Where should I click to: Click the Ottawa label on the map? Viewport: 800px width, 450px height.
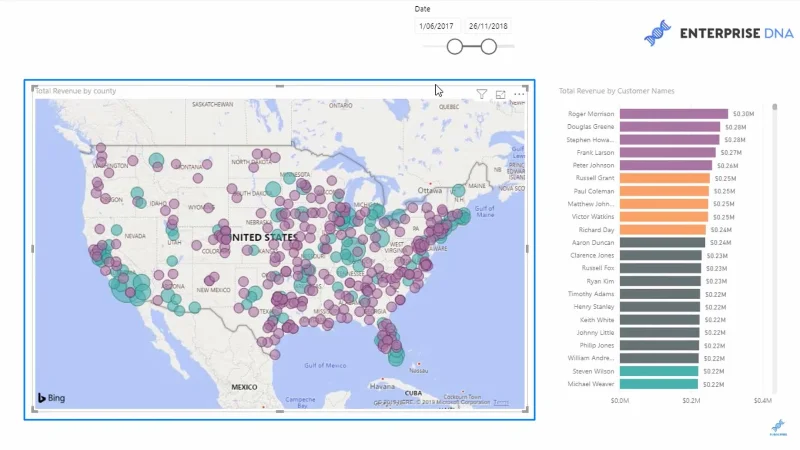[430, 190]
